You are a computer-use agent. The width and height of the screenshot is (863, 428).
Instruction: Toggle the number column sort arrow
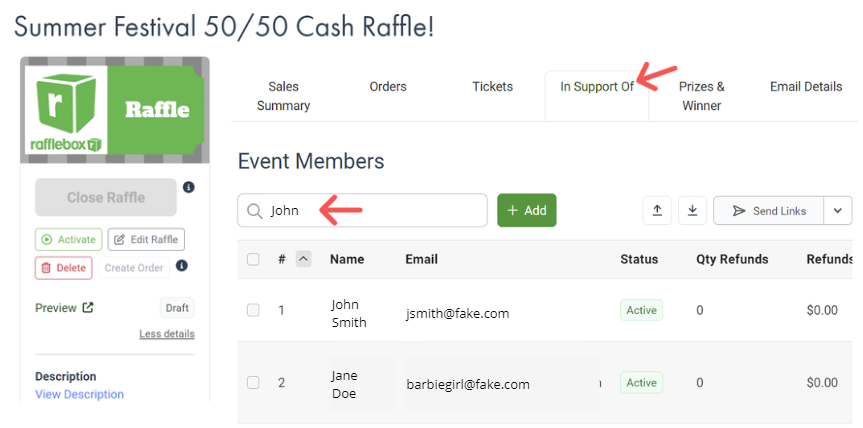point(304,259)
